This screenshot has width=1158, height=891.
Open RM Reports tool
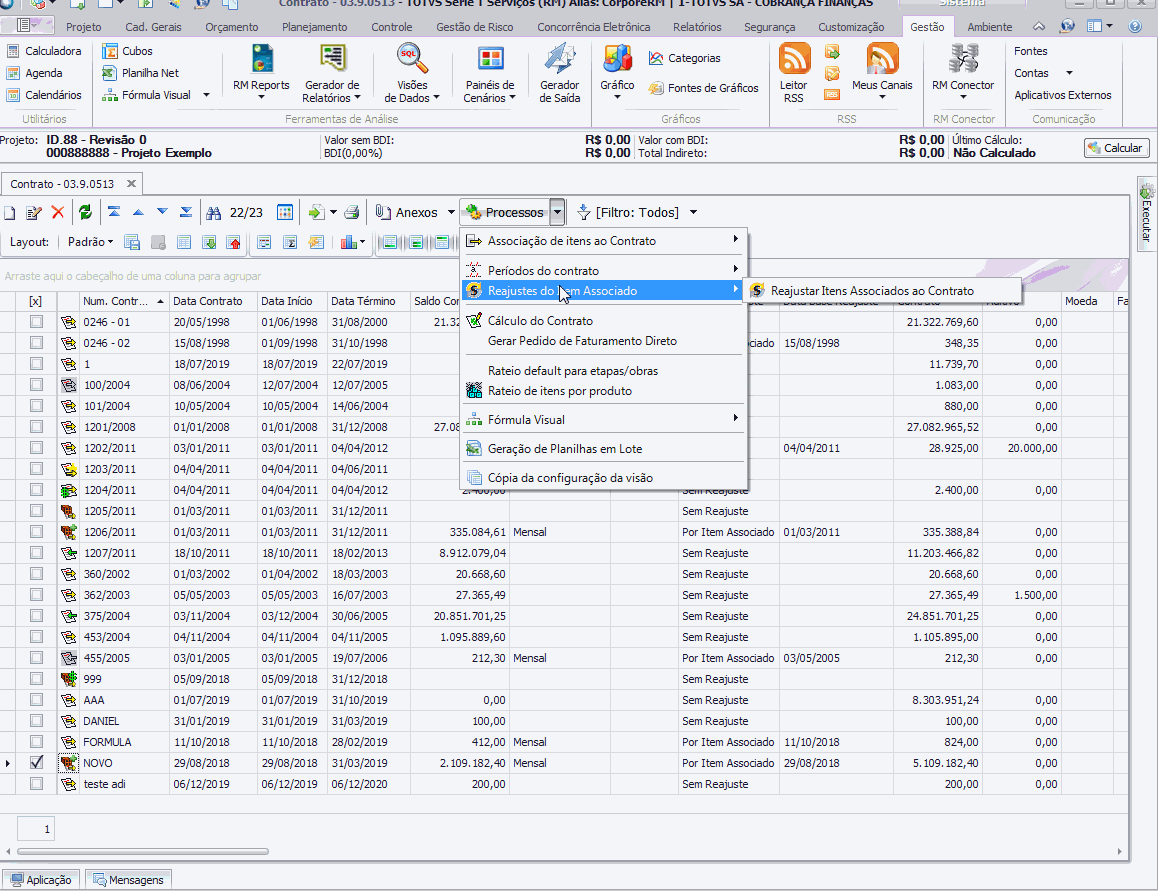coord(261,72)
